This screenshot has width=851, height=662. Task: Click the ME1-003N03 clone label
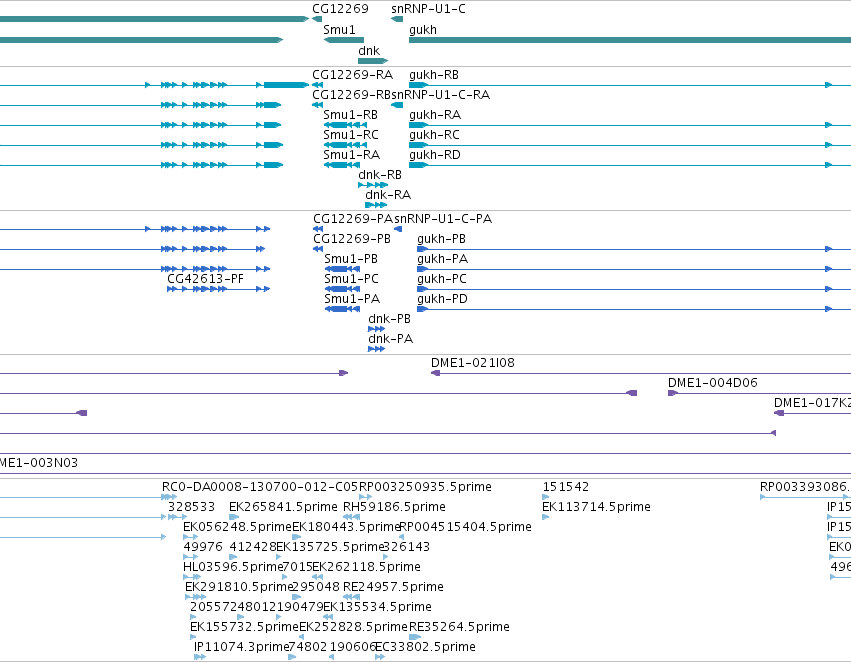[x=39, y=463]
